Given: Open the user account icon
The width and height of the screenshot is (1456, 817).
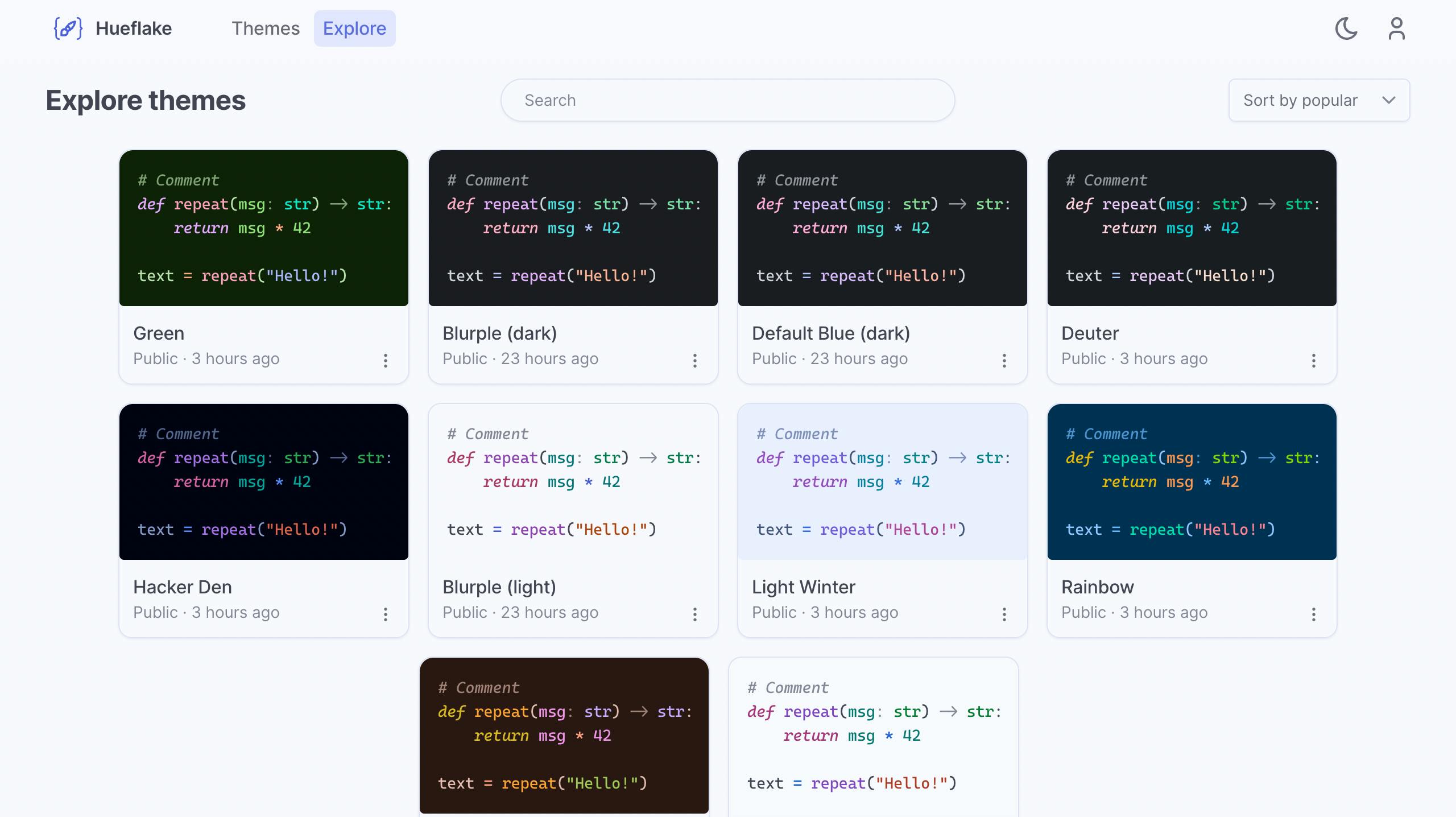Looking at the screenshot, I should (1396, 28).
